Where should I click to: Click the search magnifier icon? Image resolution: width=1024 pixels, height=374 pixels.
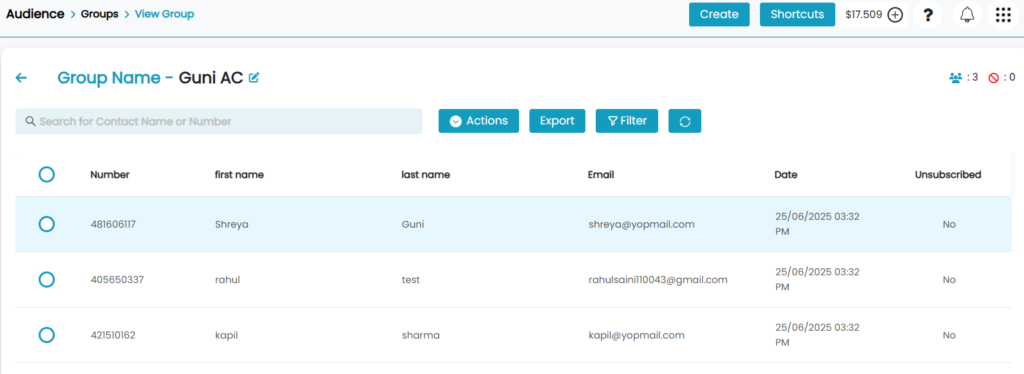(30, 121)
